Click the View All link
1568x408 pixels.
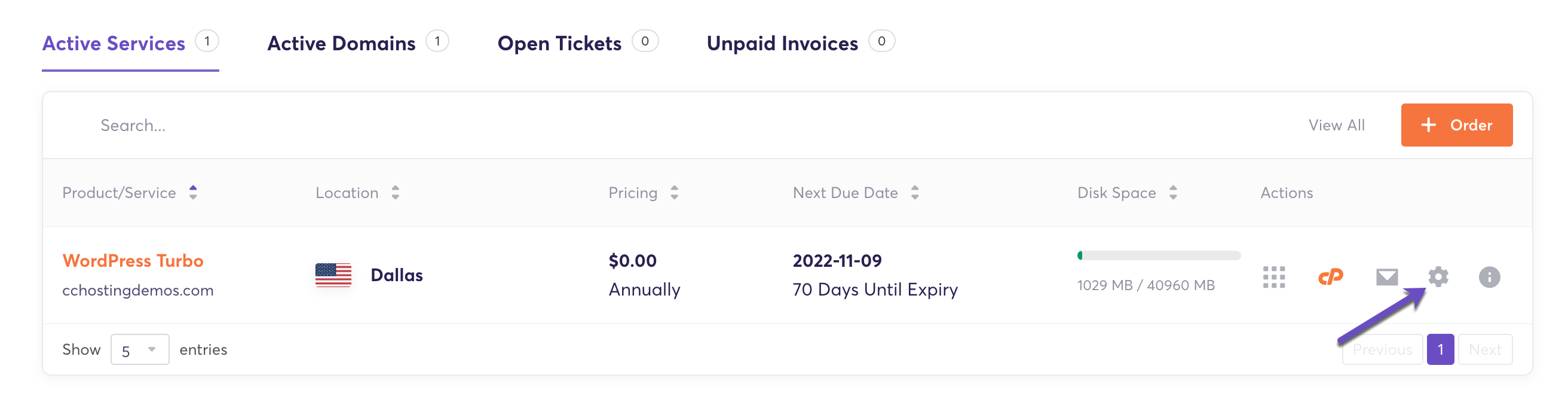click(1336, 125)
